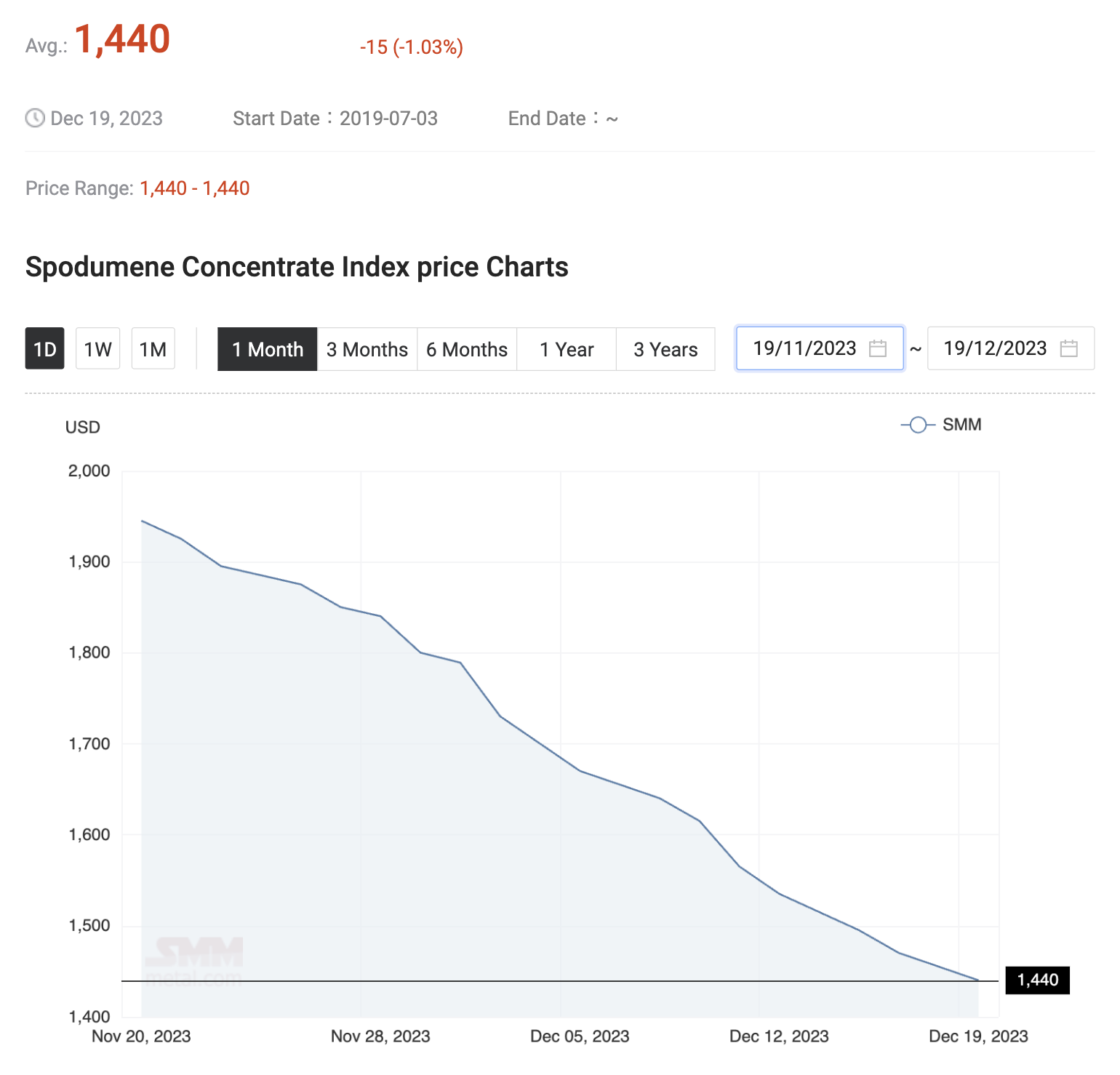The height and width of the screenshot is (1075, 1120).
Task: Show the 3 Months range
Action: point(367,349)
